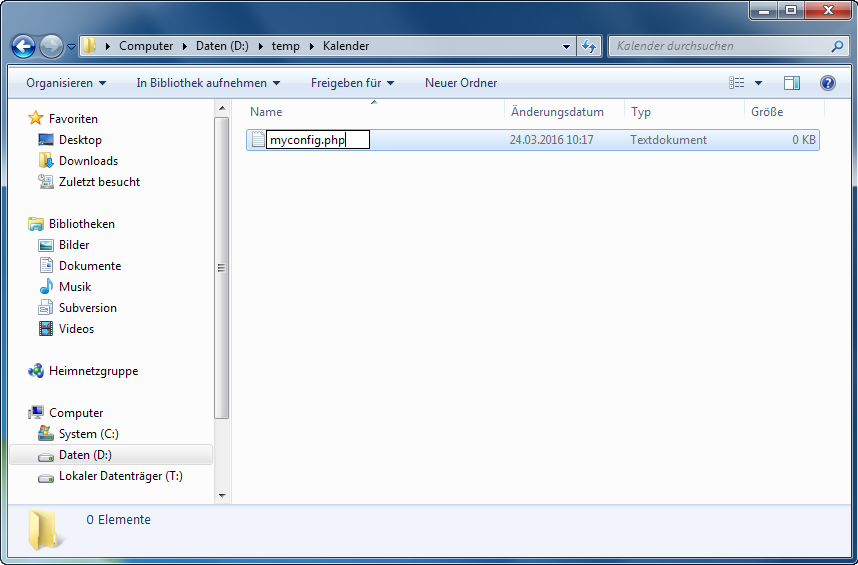Create a folder with Neuer Ordner
This screenshot has width=858, height=565.
click(x=461, y=83)
